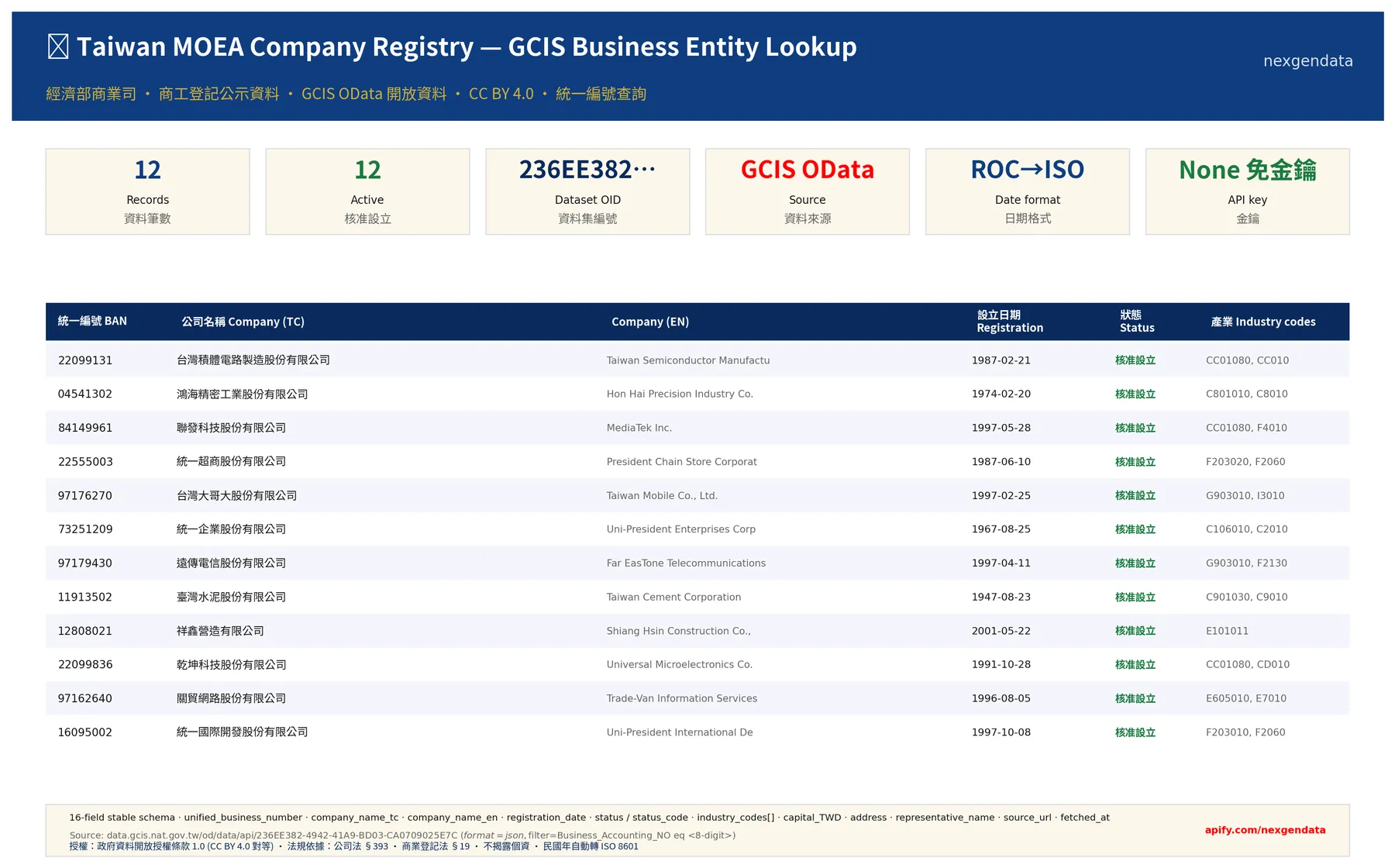
Task: Click registration date 1987-02-21
Action: pos(1001,360)
